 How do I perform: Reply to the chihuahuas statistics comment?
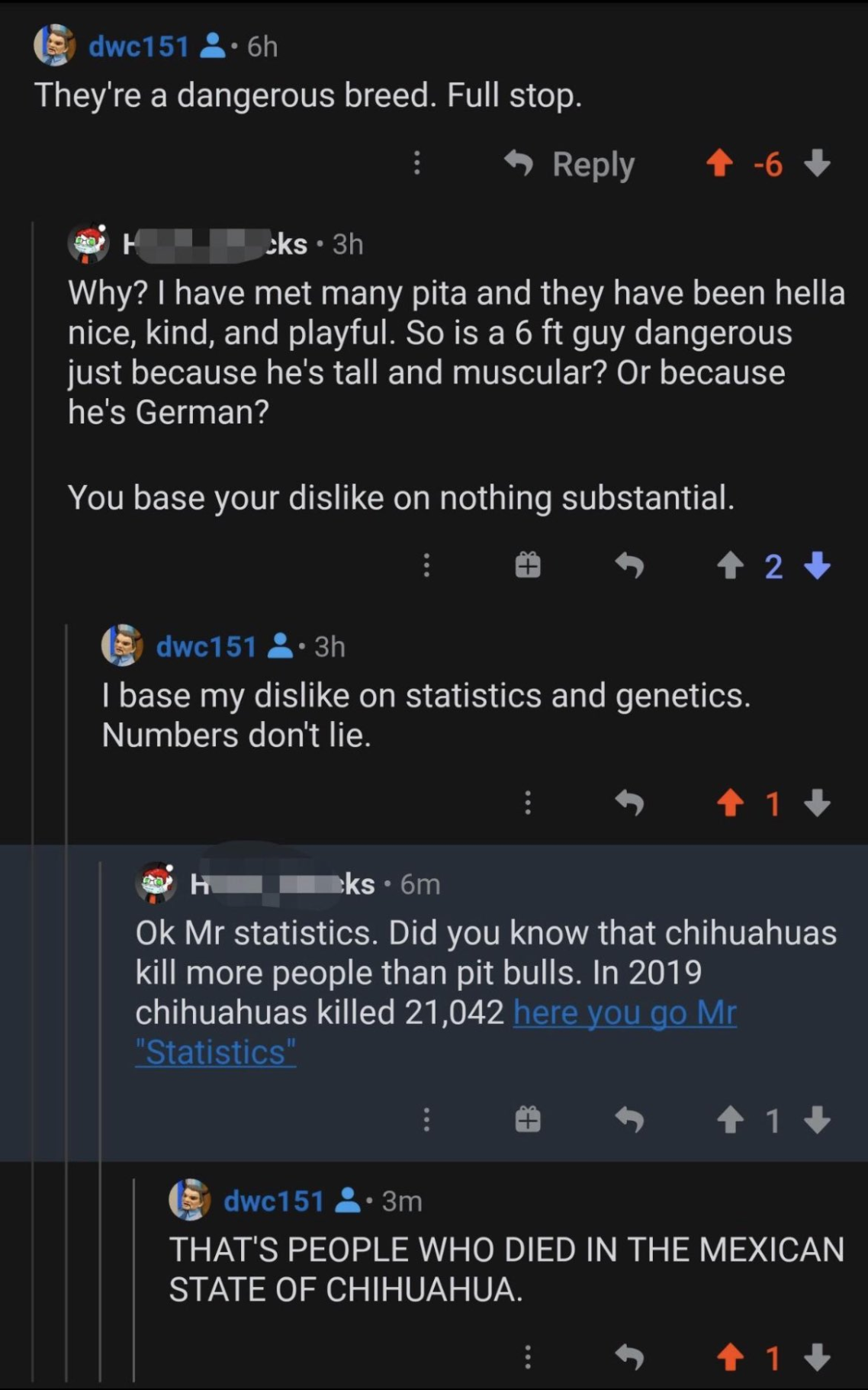point(630,1120)
